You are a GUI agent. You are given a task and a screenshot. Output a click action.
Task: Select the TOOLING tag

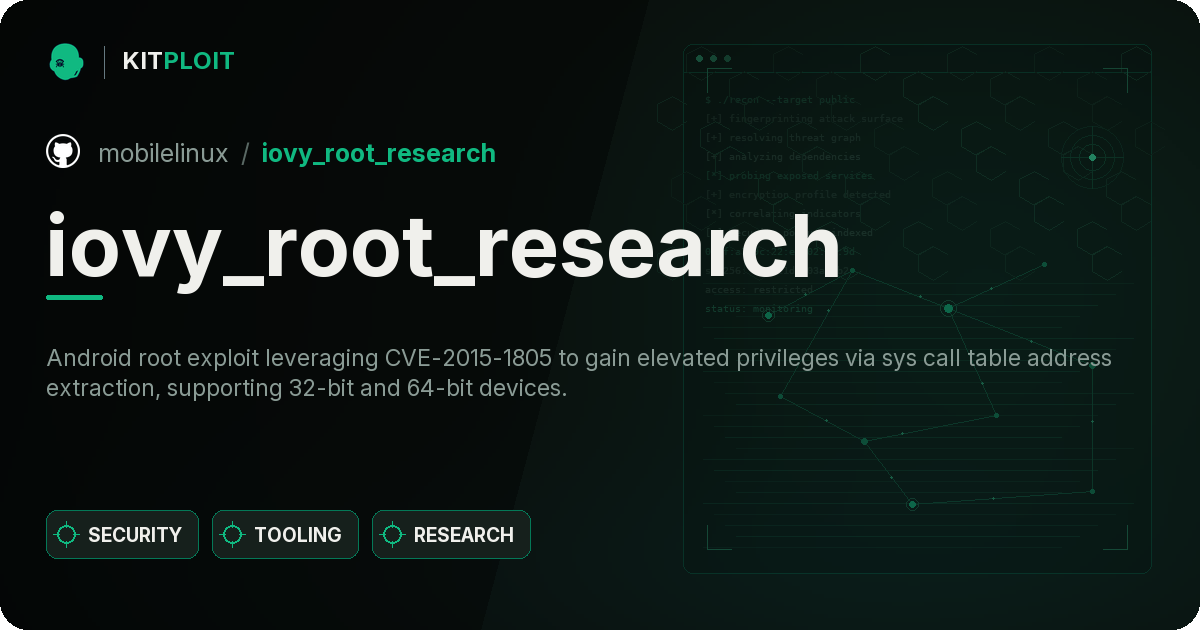285,535
